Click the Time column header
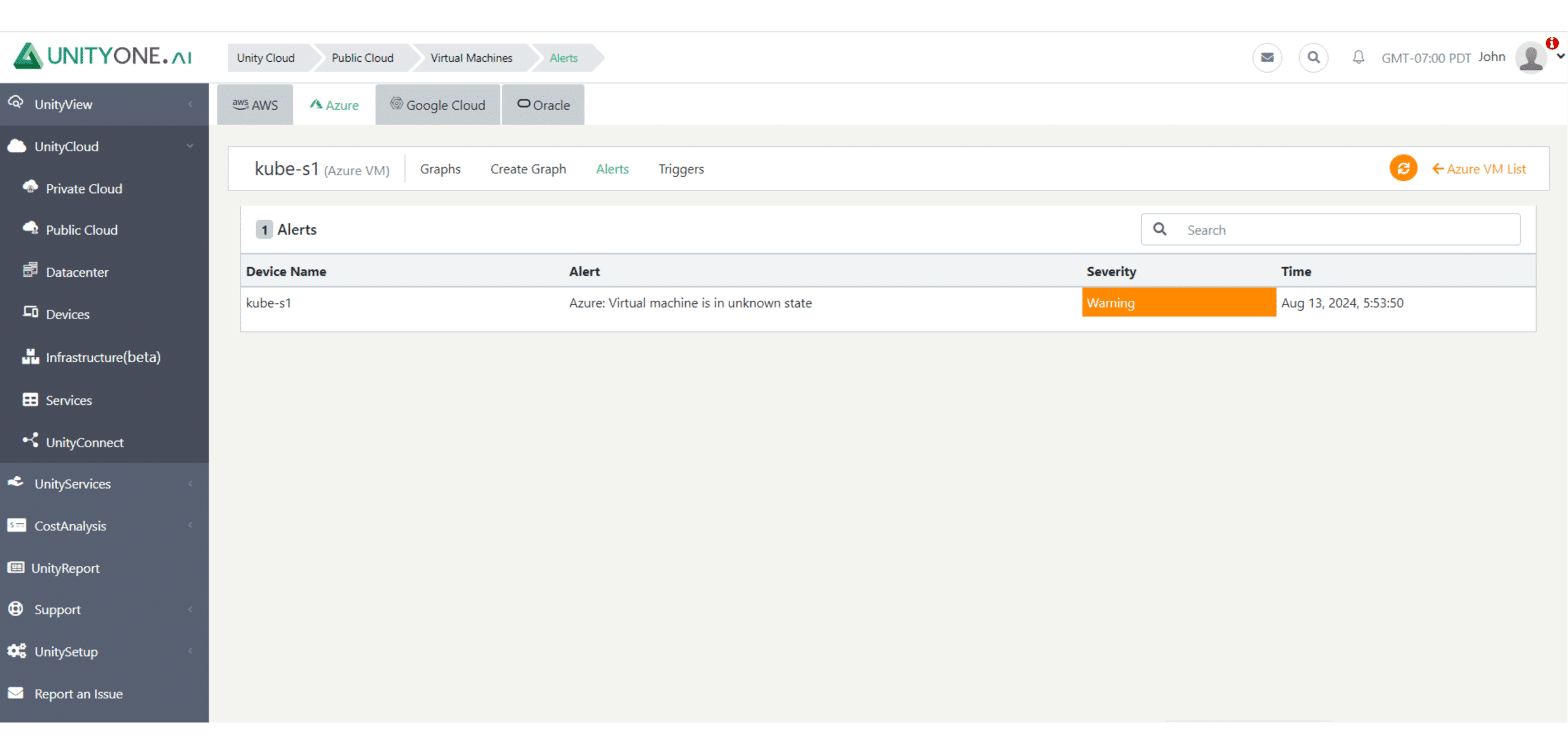Viewport: 1568px width, 754px height. (1296, 271)
